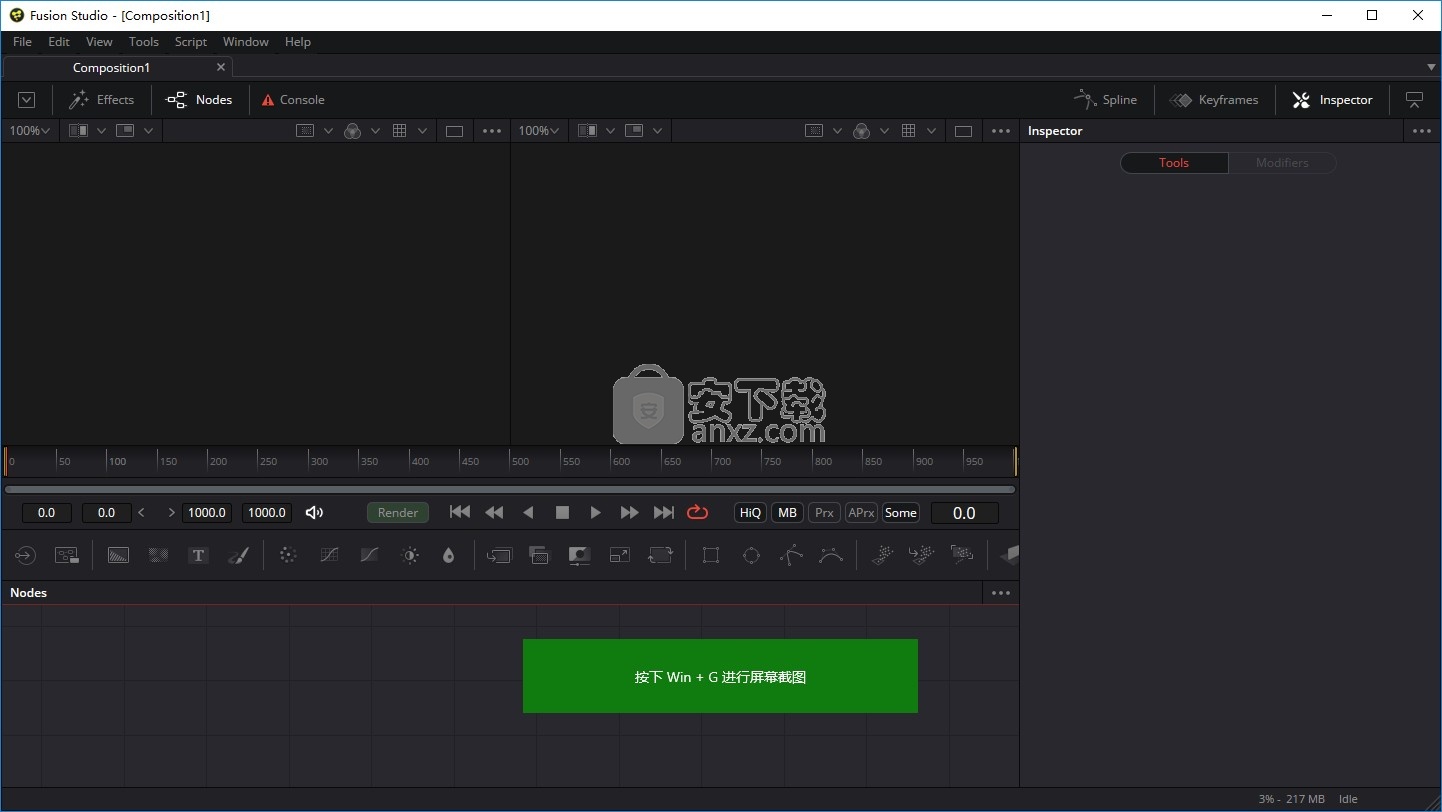Open right viewer 100% zoom dropdown

[538, 131]
